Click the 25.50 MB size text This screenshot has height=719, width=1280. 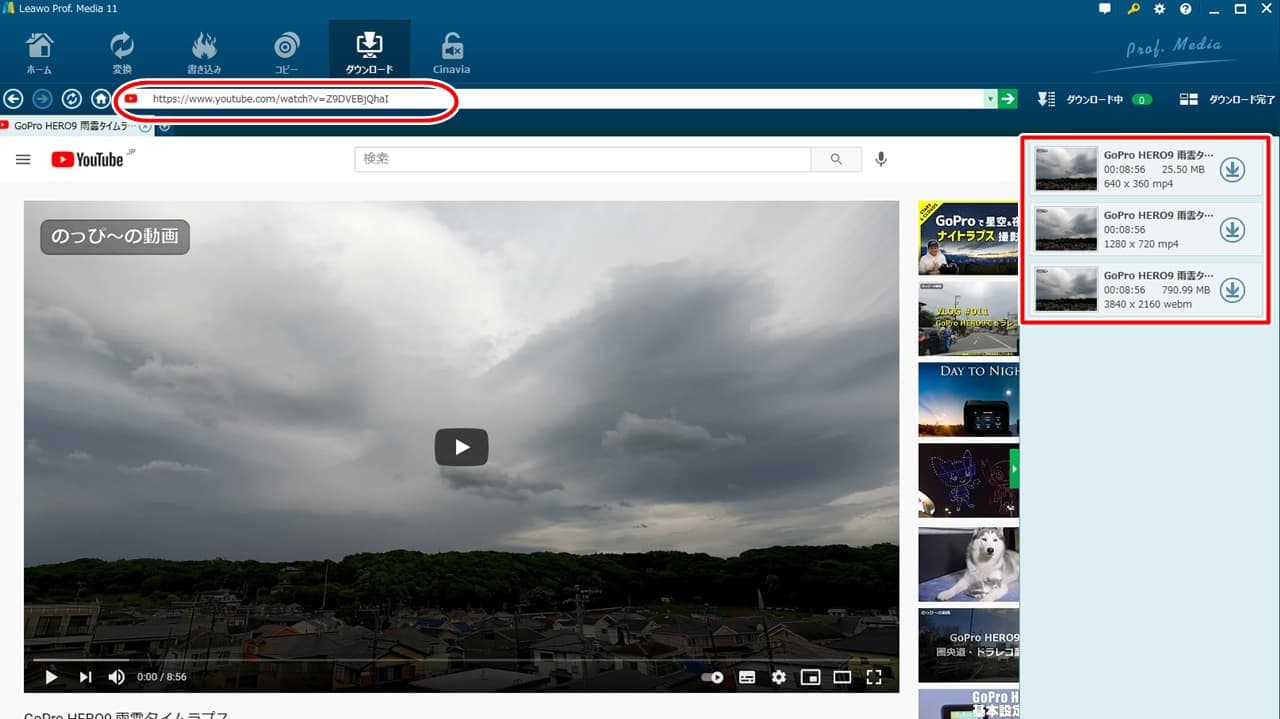(1183, 170)
